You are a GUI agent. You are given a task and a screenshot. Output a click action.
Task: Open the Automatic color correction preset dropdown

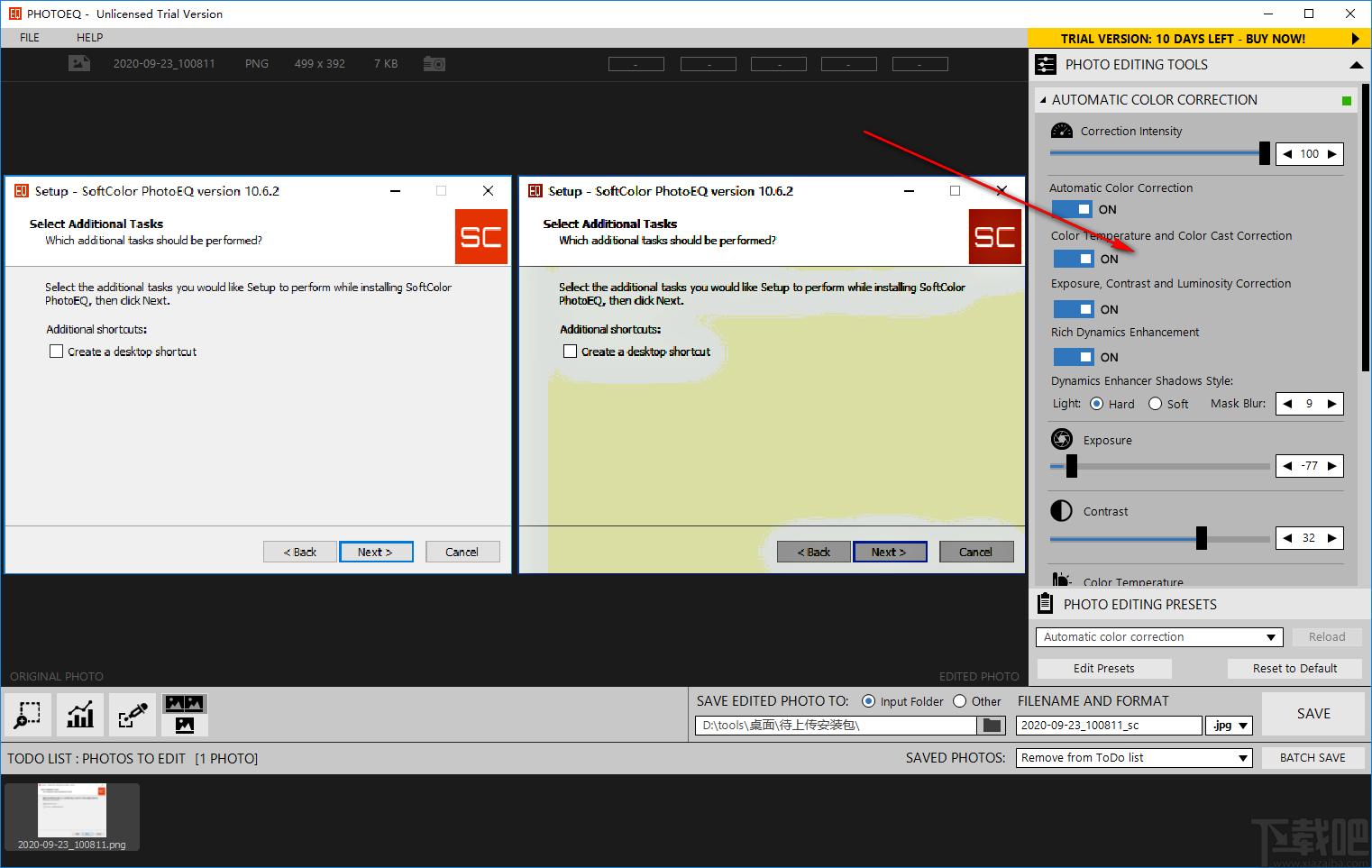tap(1159, 637)
